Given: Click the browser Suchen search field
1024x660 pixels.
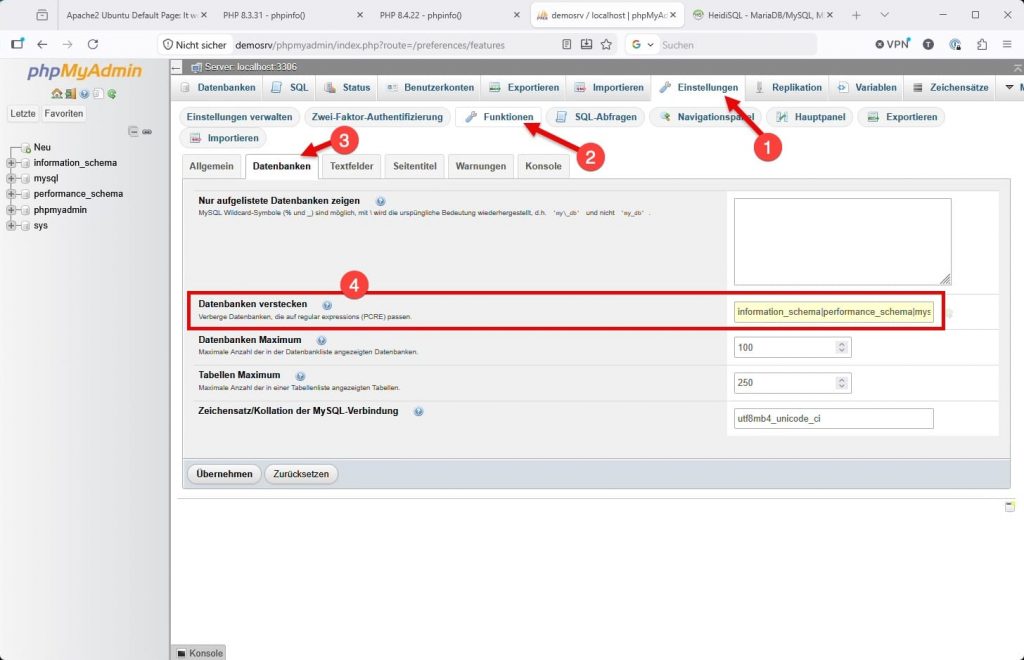Looking at the screenshot, I should point(736,45).
